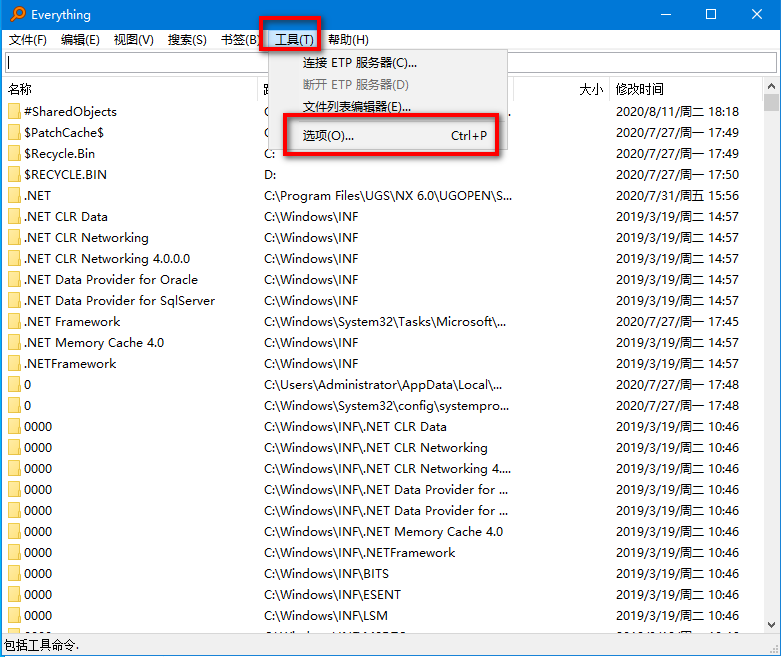Select the $Recycle.Bin folder icon
Screen dimensions: 781x657
(x=14, y=153)
